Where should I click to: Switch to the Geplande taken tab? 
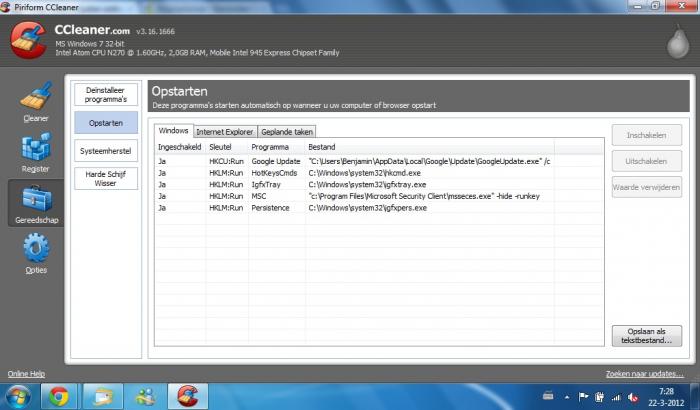287,132
